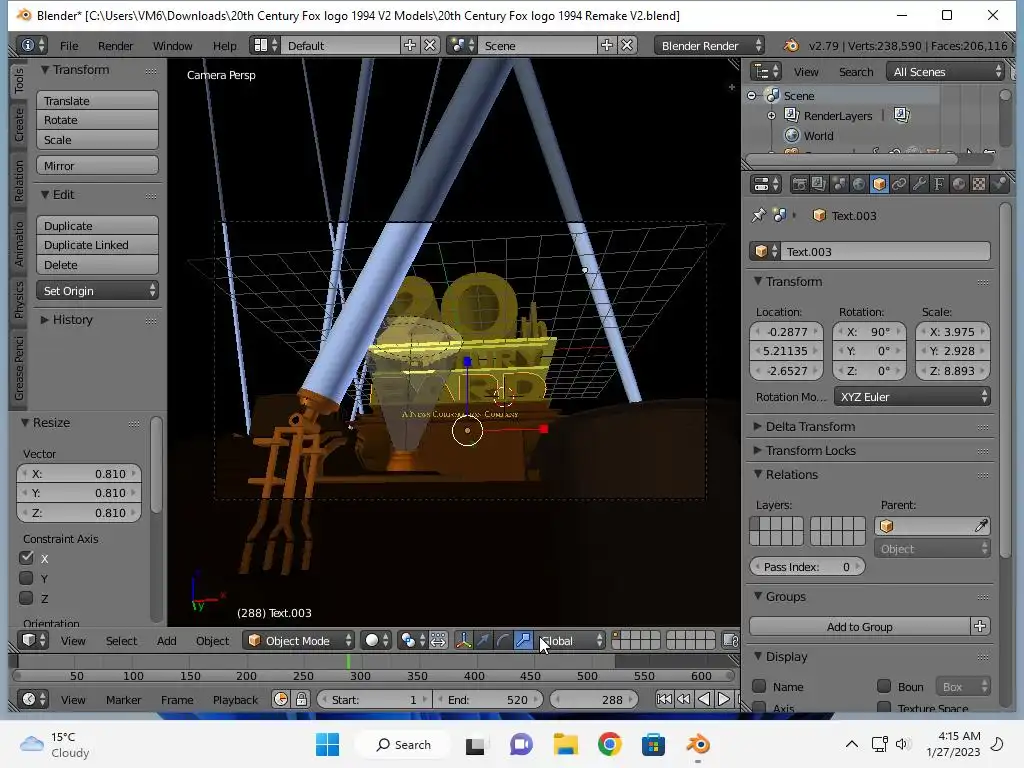Open the Texture properties tab (checker icon)
The height and width of the screenshot is (768, 1024).
click(979, 184)
